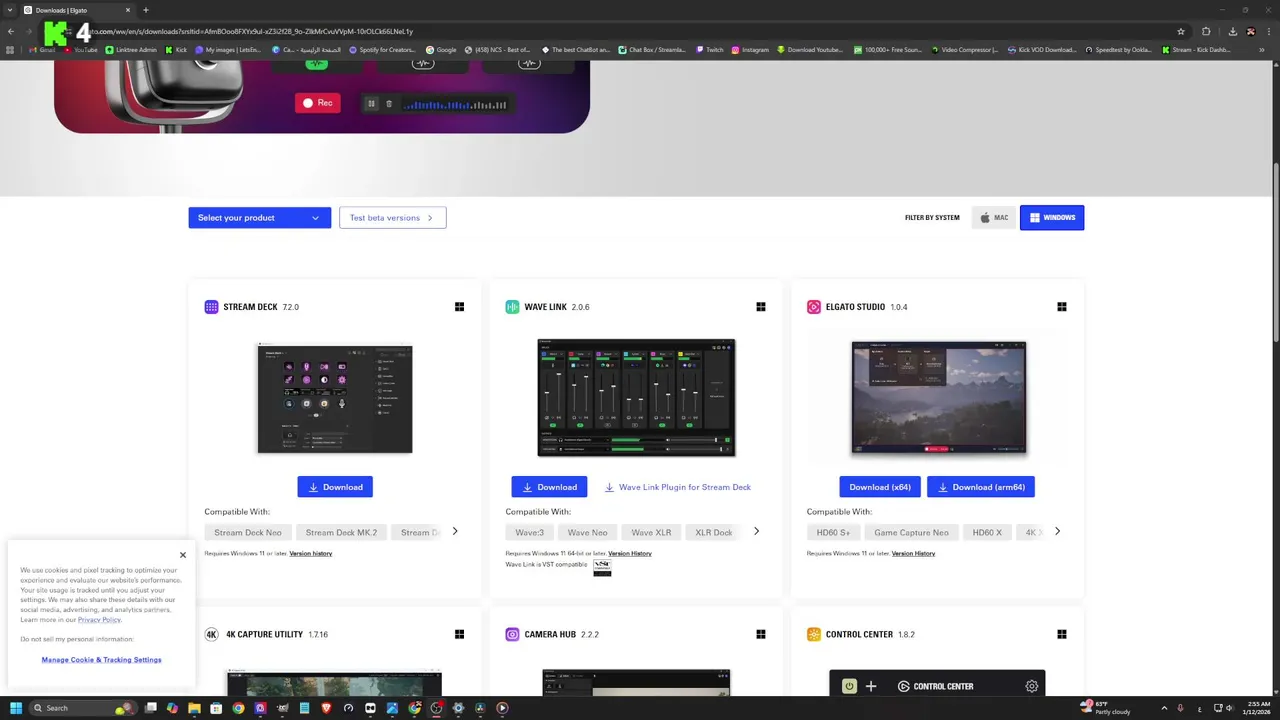Image resolution: width=1280 pixels, height=720 pixels.
Task: Download Elgato Studio x64 version
Action: (x=880, y=487)
